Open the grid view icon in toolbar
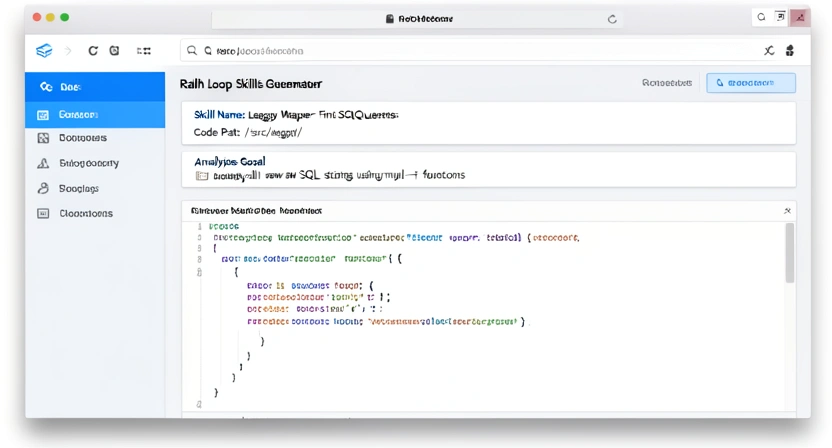Image resolution: width=832 pixels, height=448 pixels. point(144,51)
